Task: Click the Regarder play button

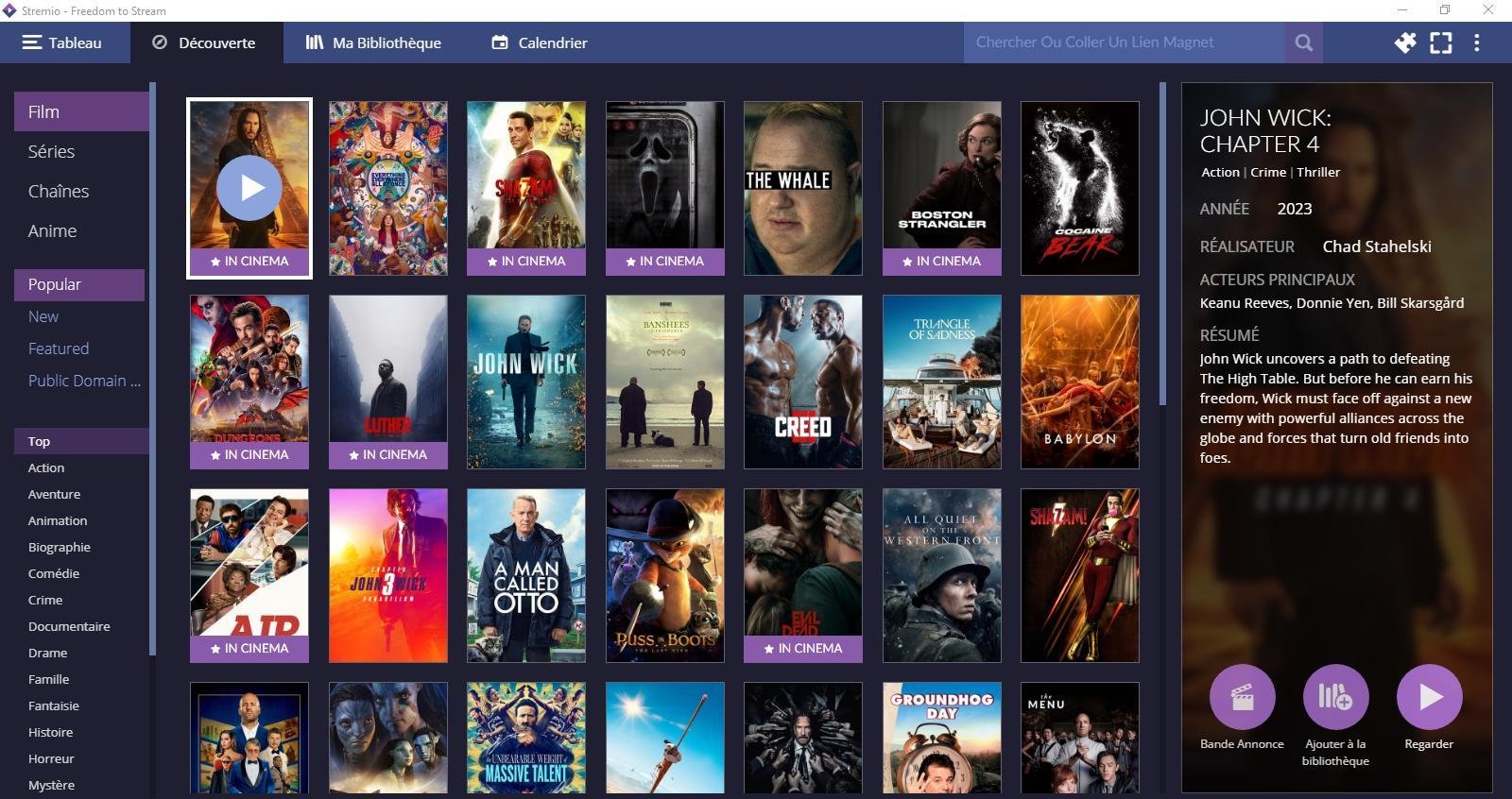Action: pyautogui.click(x=1429, y=697)
